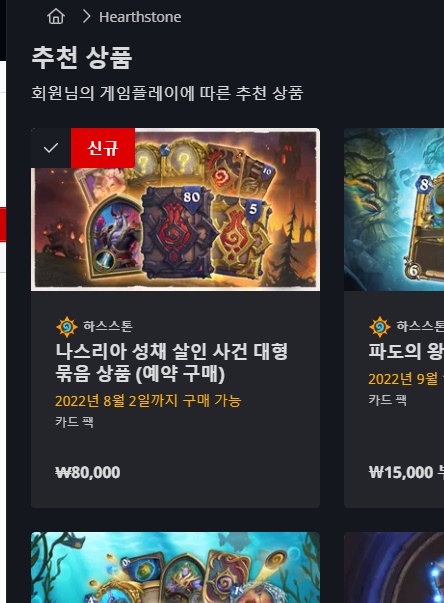Open 나스리아 성채 살인 사건 대형 묶음 상품 title
This screenshot has height=603, width=444.
171,362
